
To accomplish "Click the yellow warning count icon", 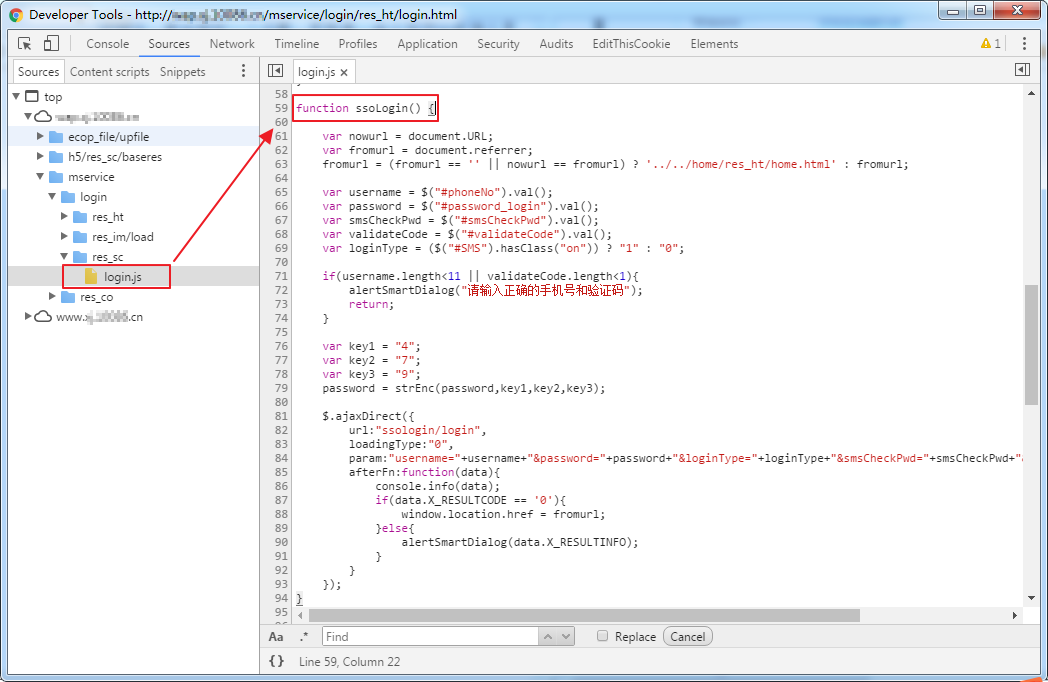I will 986,43.
